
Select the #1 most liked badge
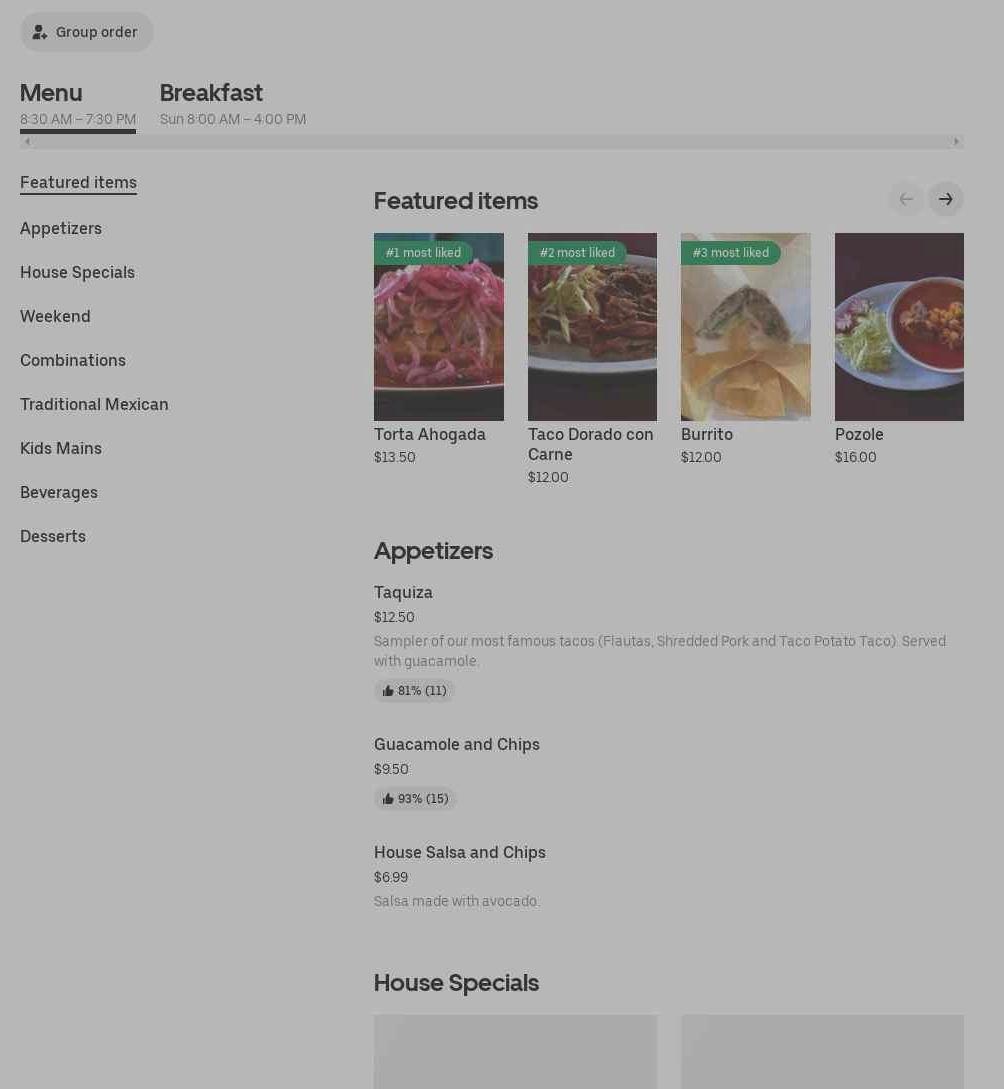click(423, 253)
